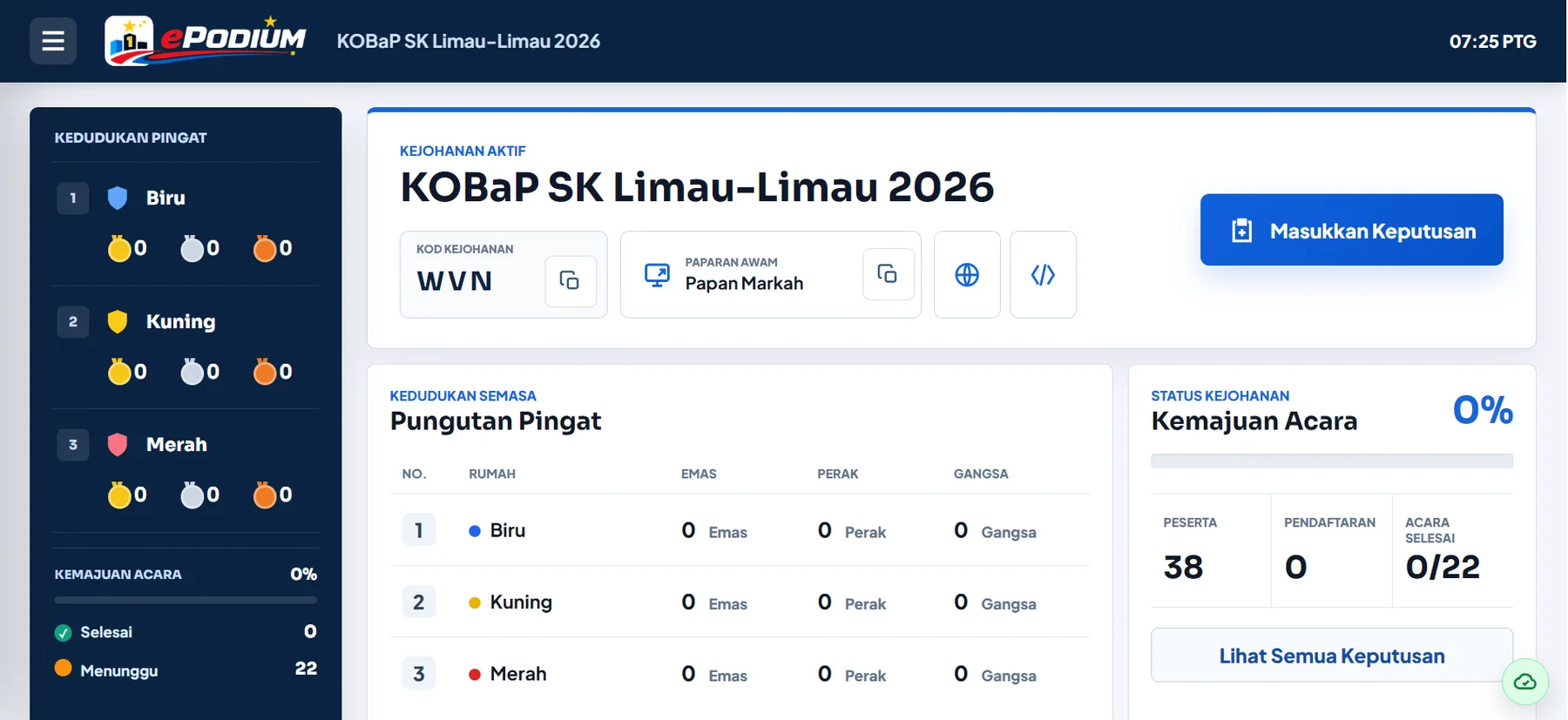Click the PESERTA count 38
Viewport: 1568px width, 720px height.
point(1183,568)
